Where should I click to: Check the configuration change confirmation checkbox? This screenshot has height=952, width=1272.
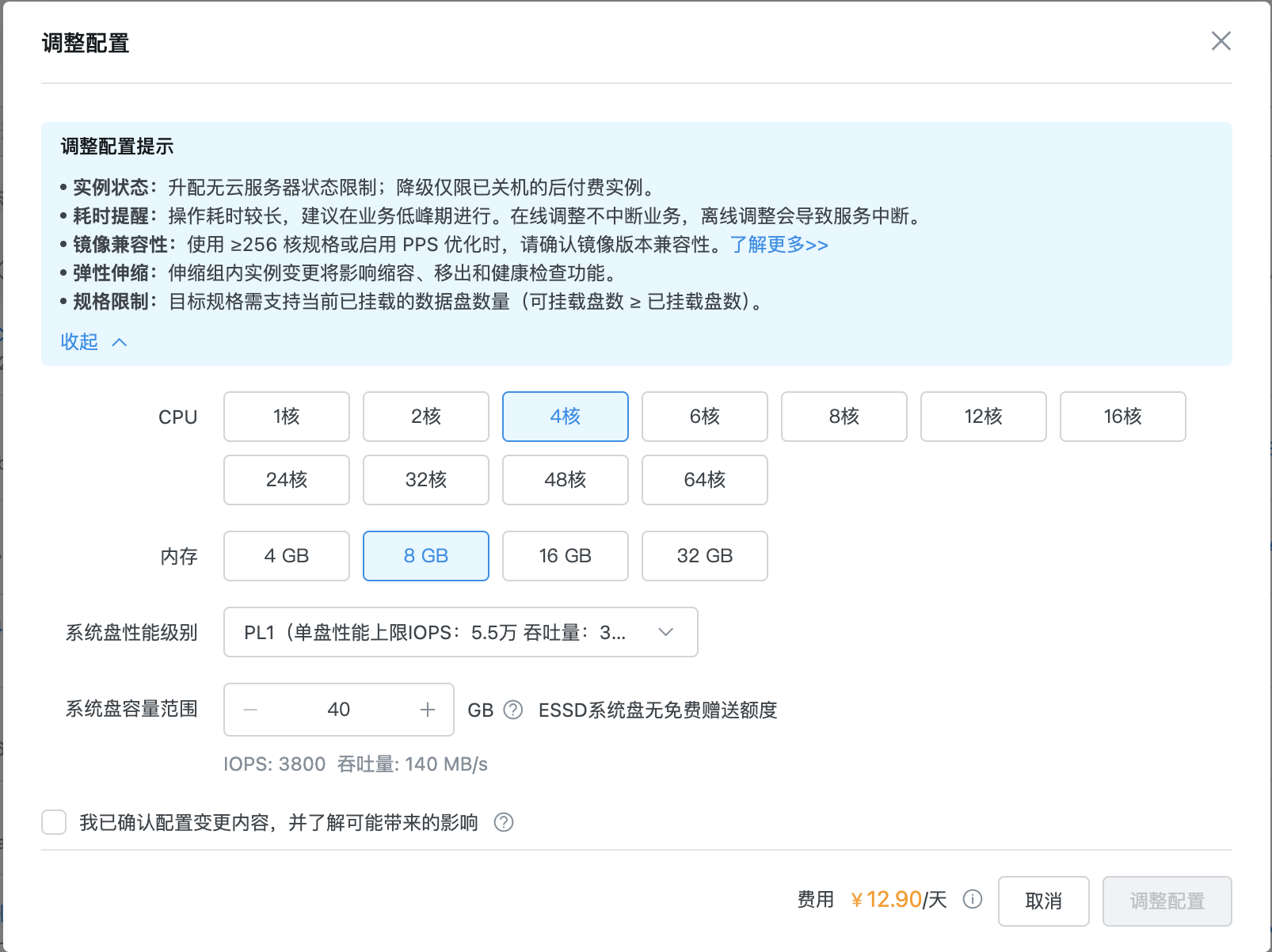pos(54,823)
